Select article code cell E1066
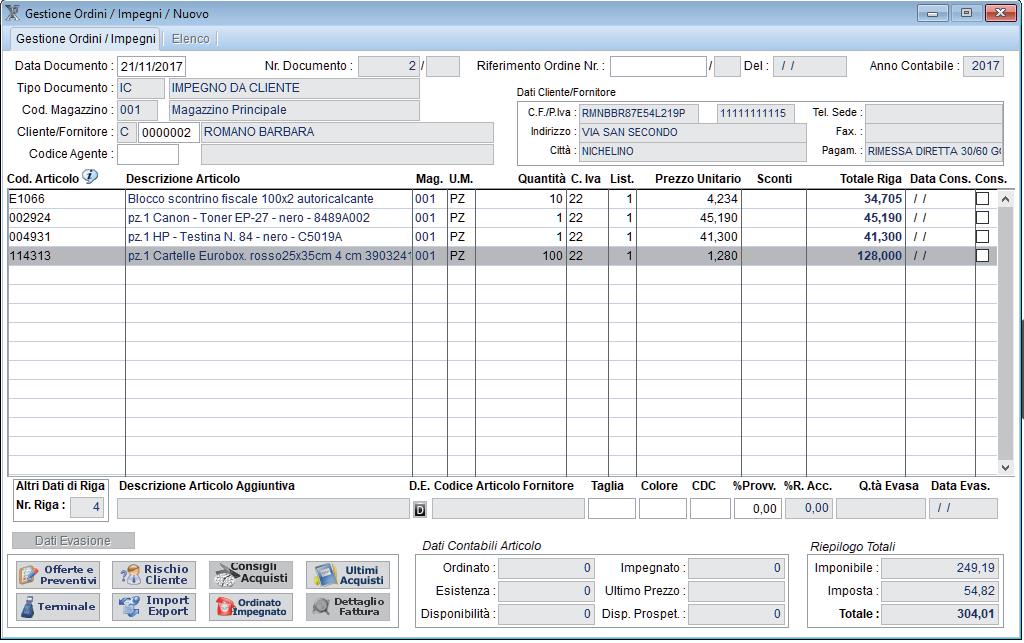The height and width of the screenshot is (643, 1024). click(67, 198)
